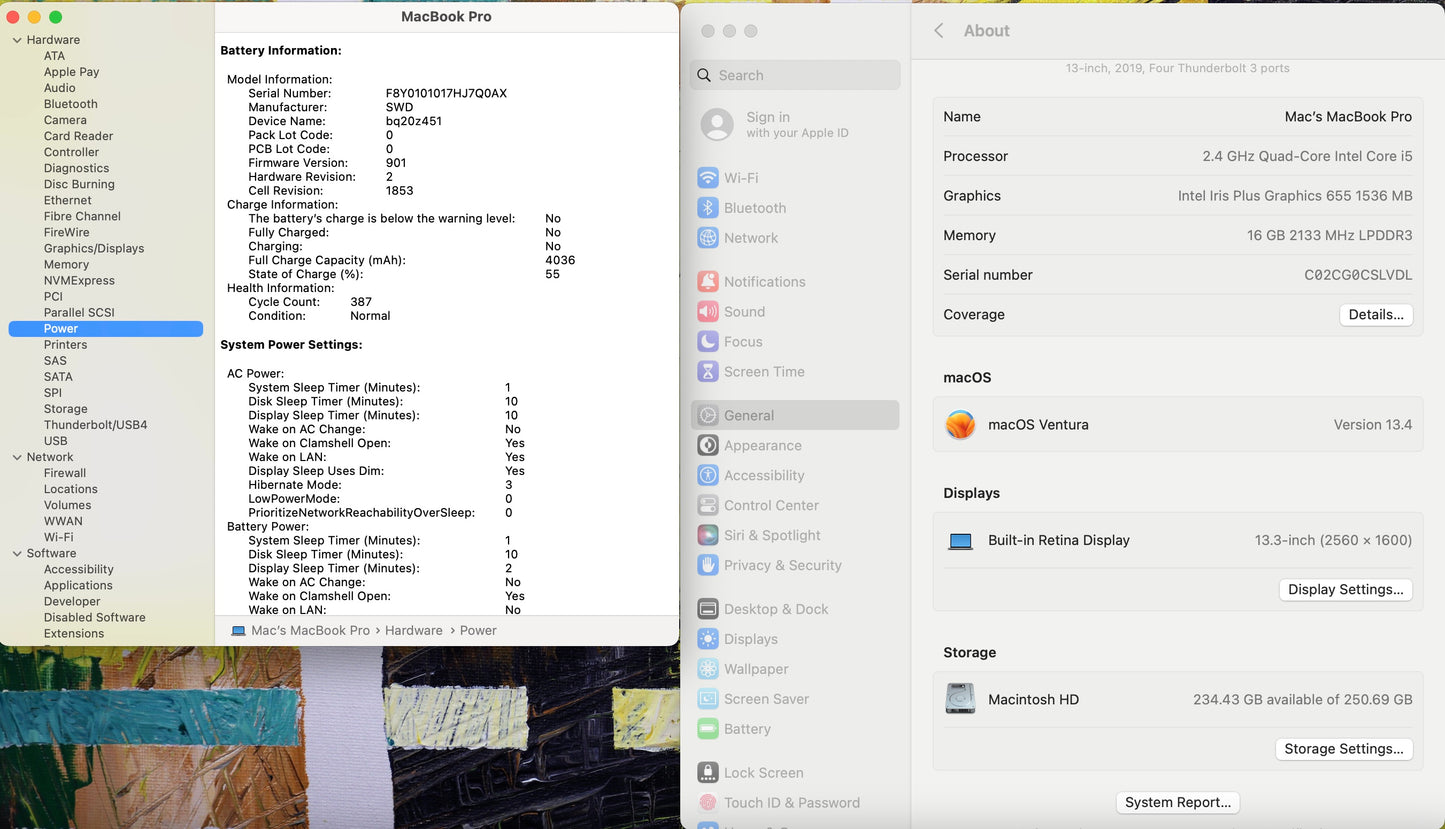Image resolution: width=1445 pixels, height=829 pixels.
Task: Open Screen Time settings
Action: point(763,371)
